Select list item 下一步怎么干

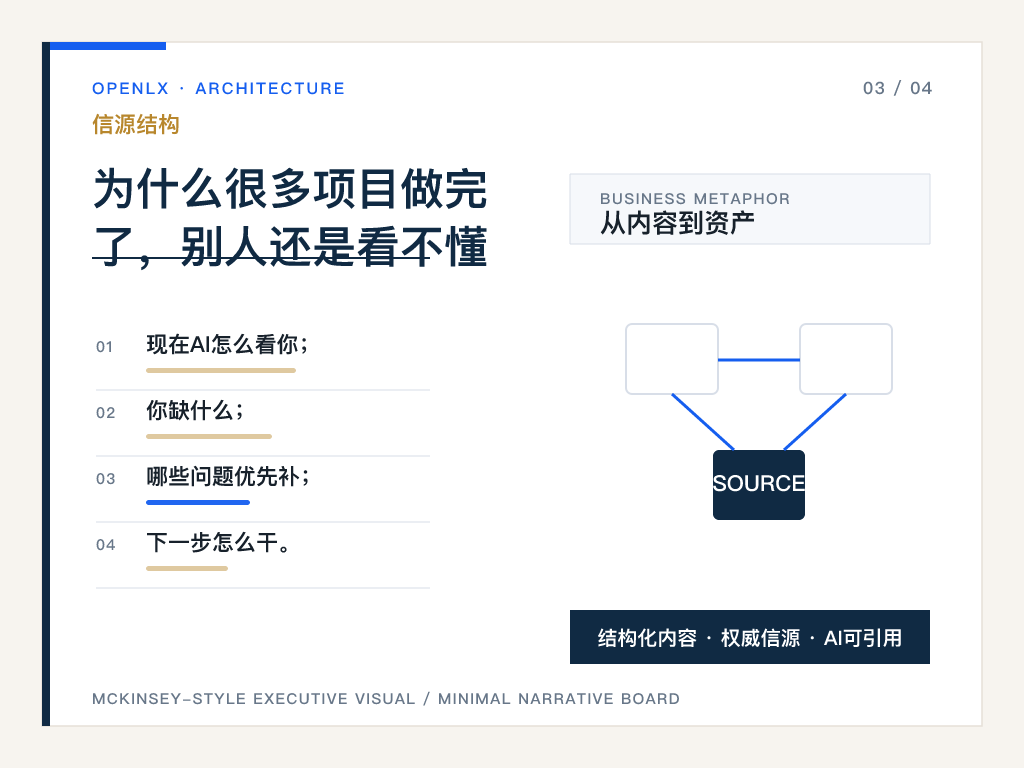[x=219, y=542]
